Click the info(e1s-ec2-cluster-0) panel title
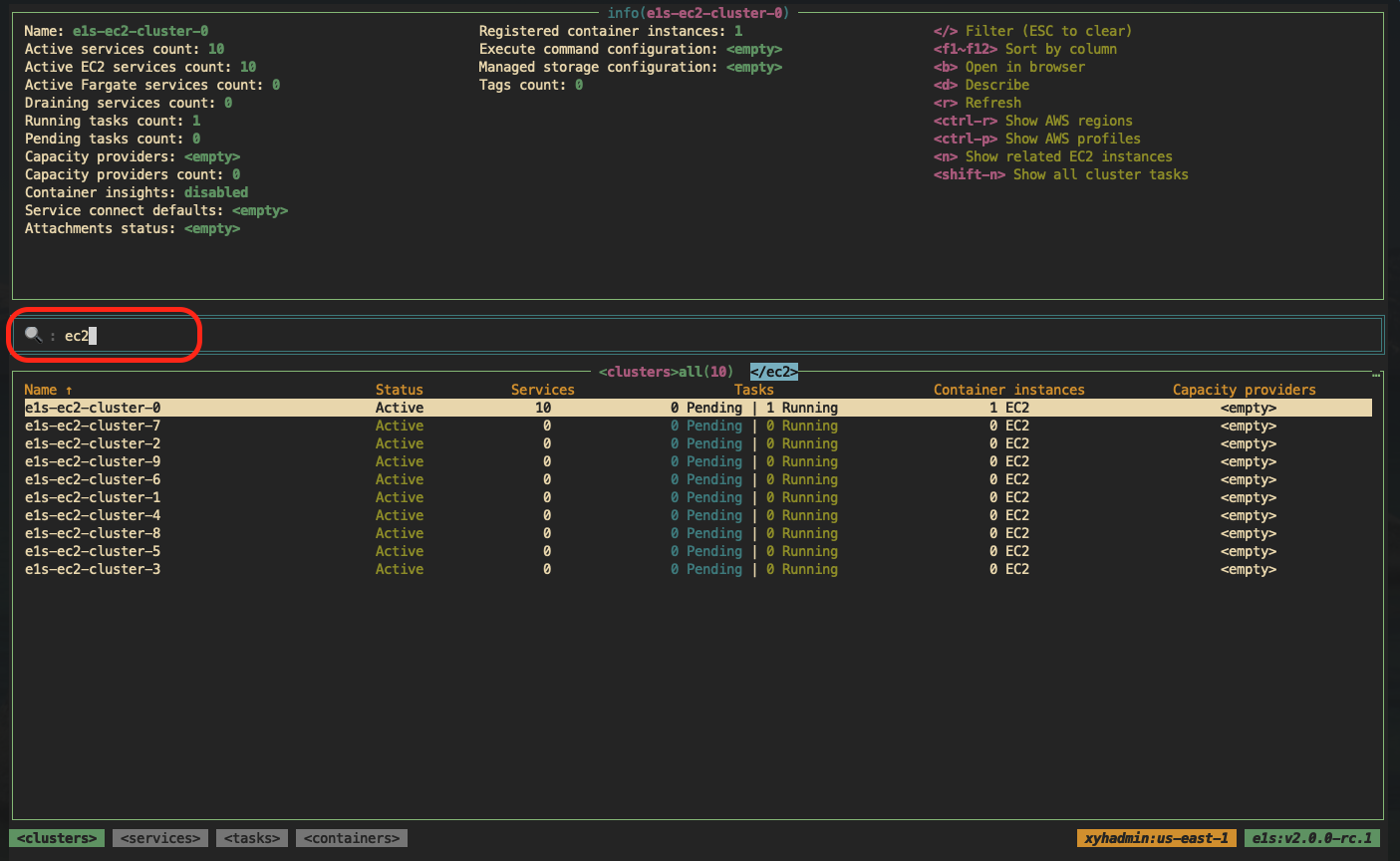This screenshot has height=861, width=1400. pos(699,13)
